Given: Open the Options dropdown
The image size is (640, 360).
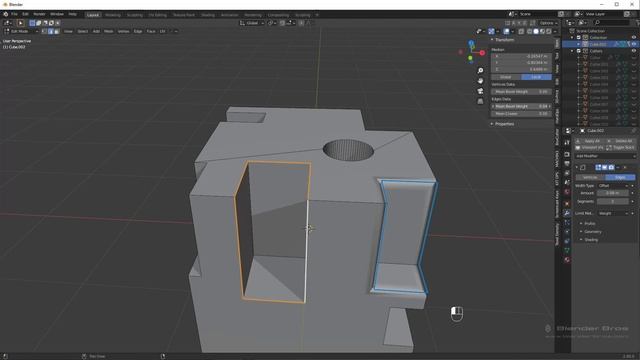Looking at the screenshot, I should coord(548,23).
